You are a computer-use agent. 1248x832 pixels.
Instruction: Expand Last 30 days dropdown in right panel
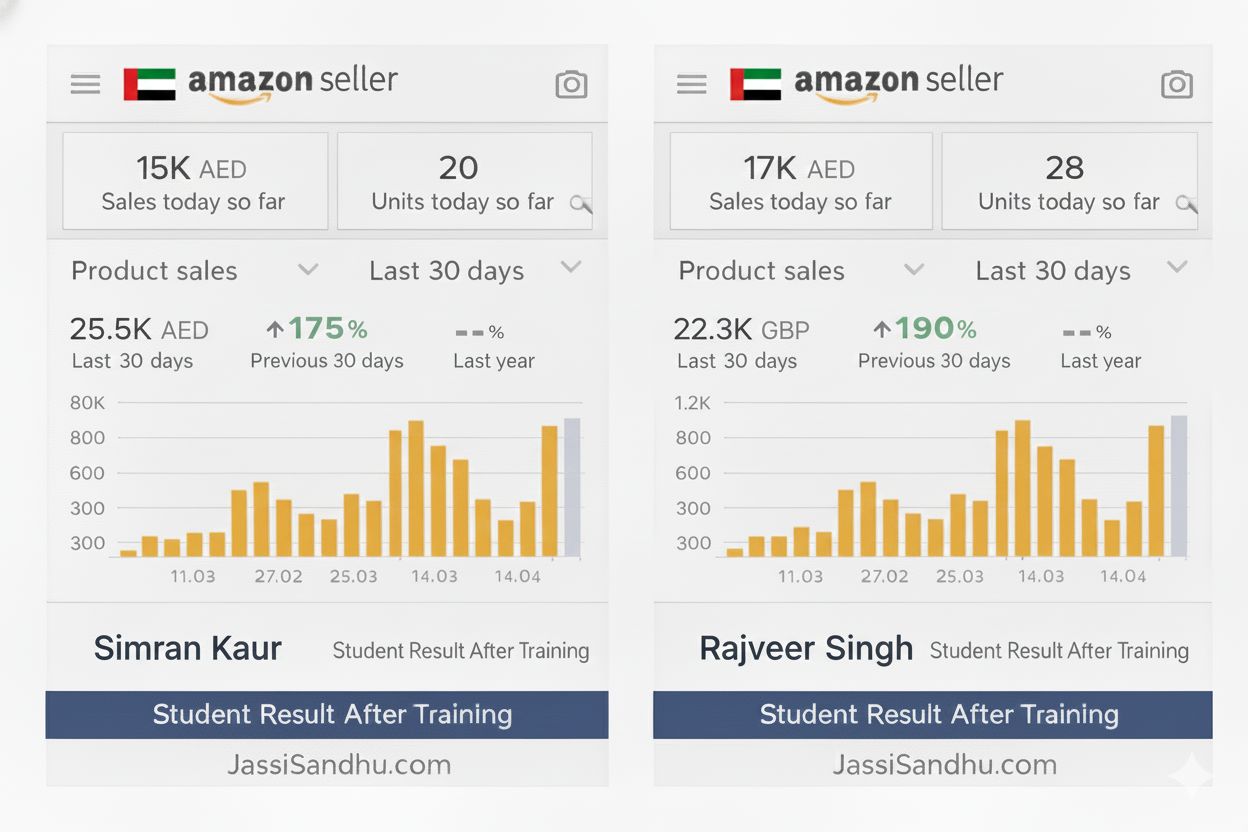point(1177,267)
